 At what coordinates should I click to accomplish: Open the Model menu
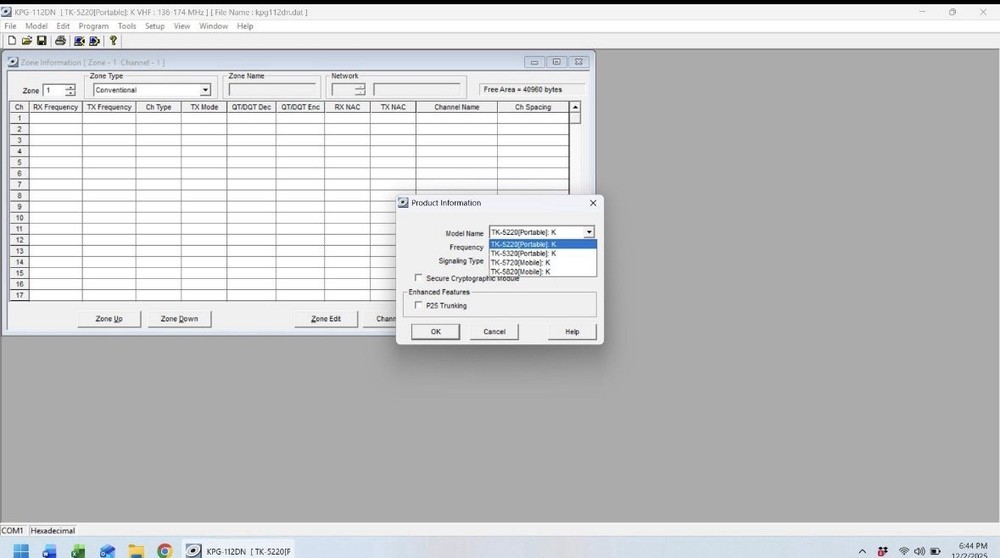click(x=36, y=26)
